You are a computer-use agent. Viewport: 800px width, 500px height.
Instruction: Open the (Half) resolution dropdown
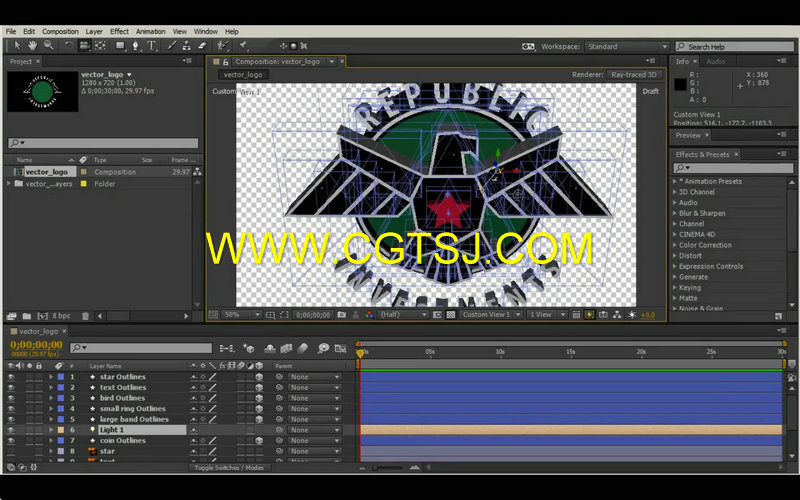click(x=403, y=315)
